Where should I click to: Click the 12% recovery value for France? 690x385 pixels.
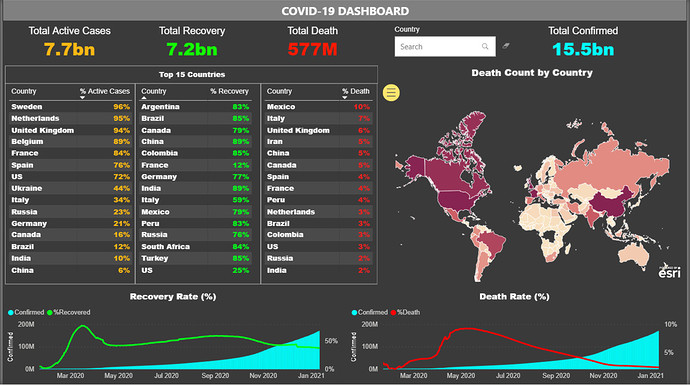[x=241, y=165]
